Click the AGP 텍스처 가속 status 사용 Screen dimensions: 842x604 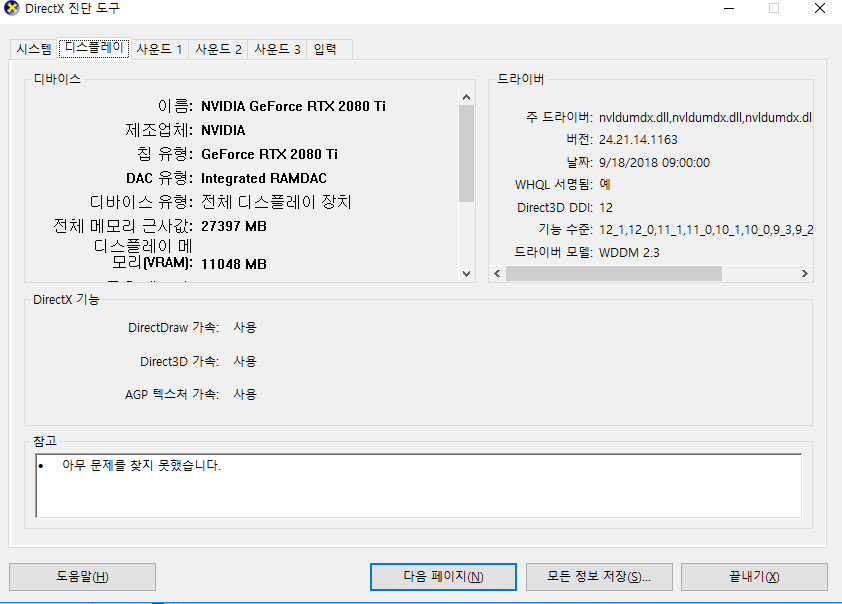(245, 395)
